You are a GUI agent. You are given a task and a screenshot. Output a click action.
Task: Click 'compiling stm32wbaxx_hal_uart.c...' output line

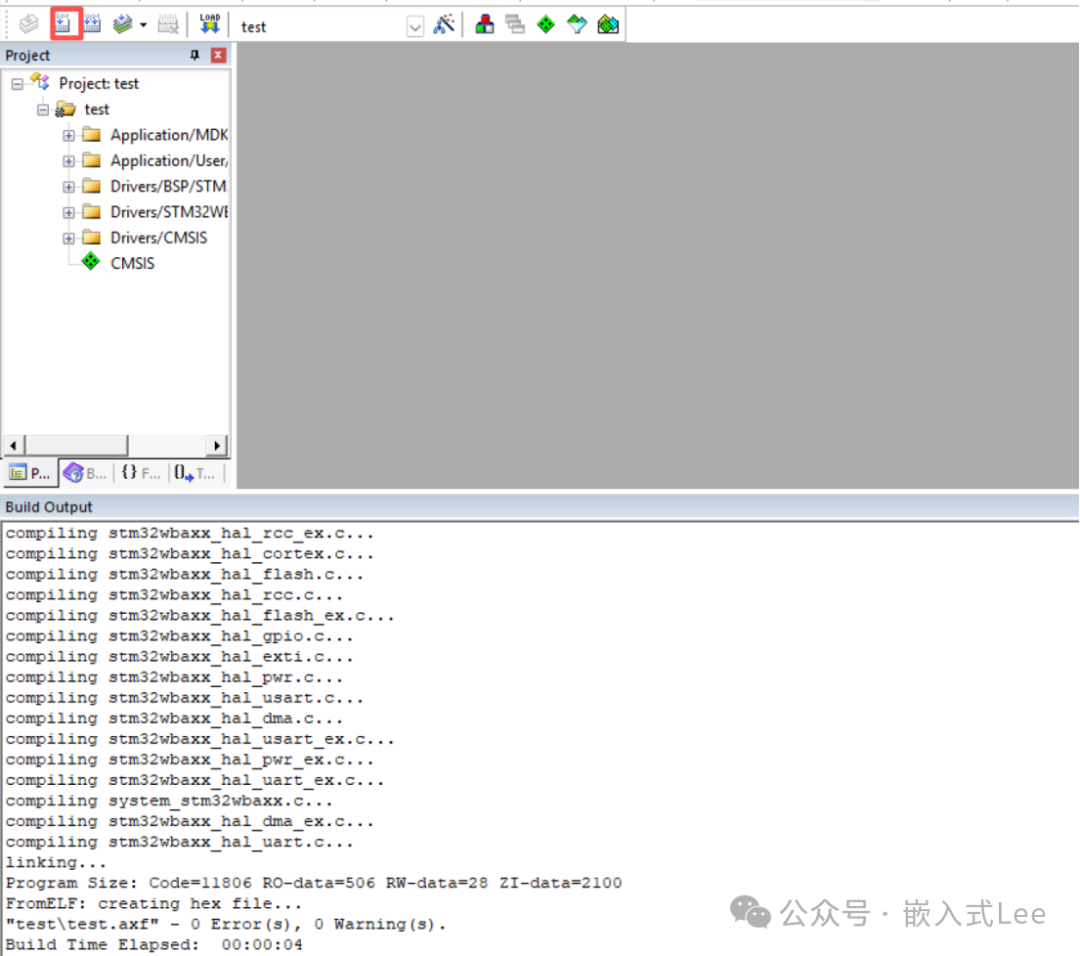pos(180,842)
